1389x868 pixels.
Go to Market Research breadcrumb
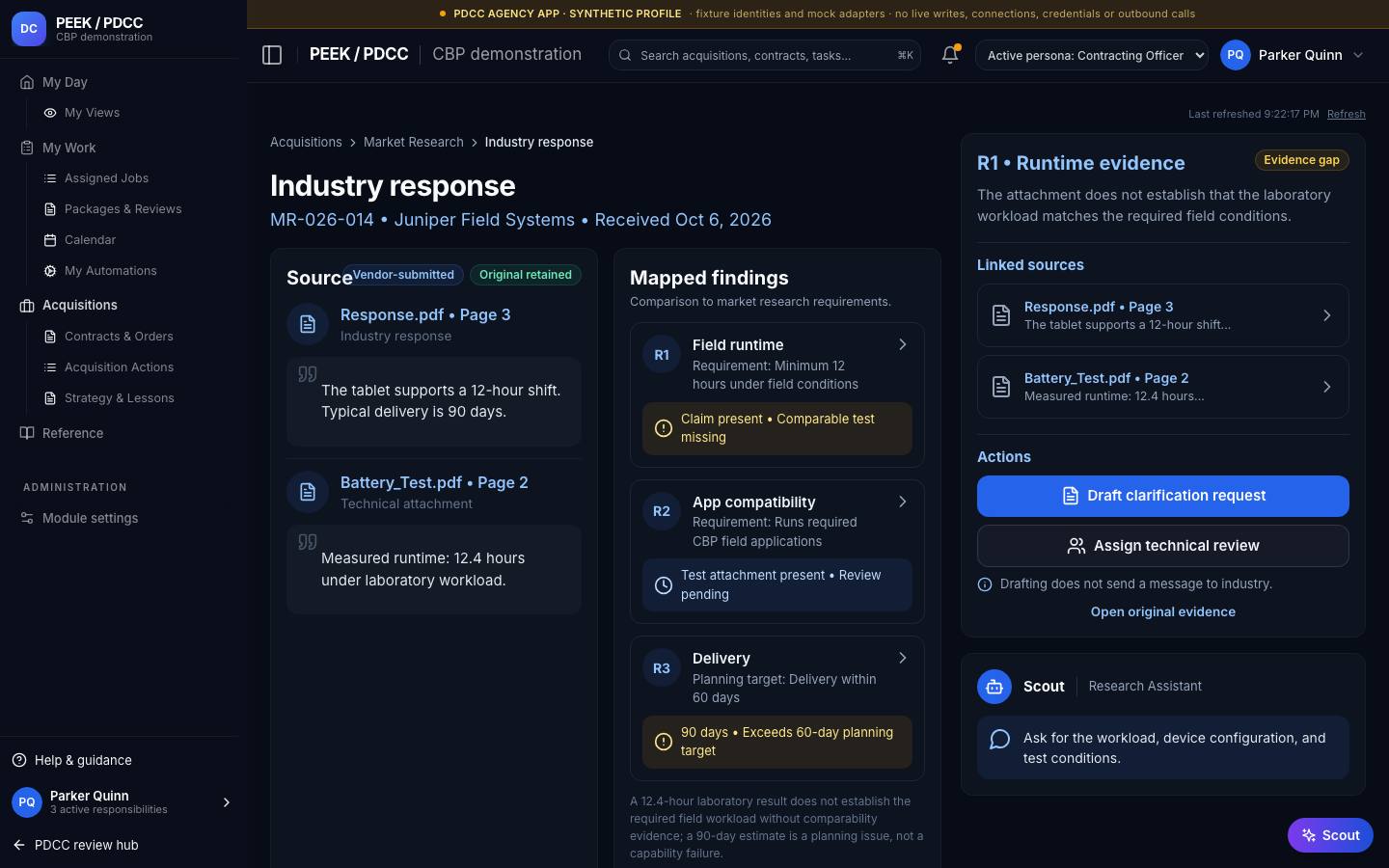[414, 142]
